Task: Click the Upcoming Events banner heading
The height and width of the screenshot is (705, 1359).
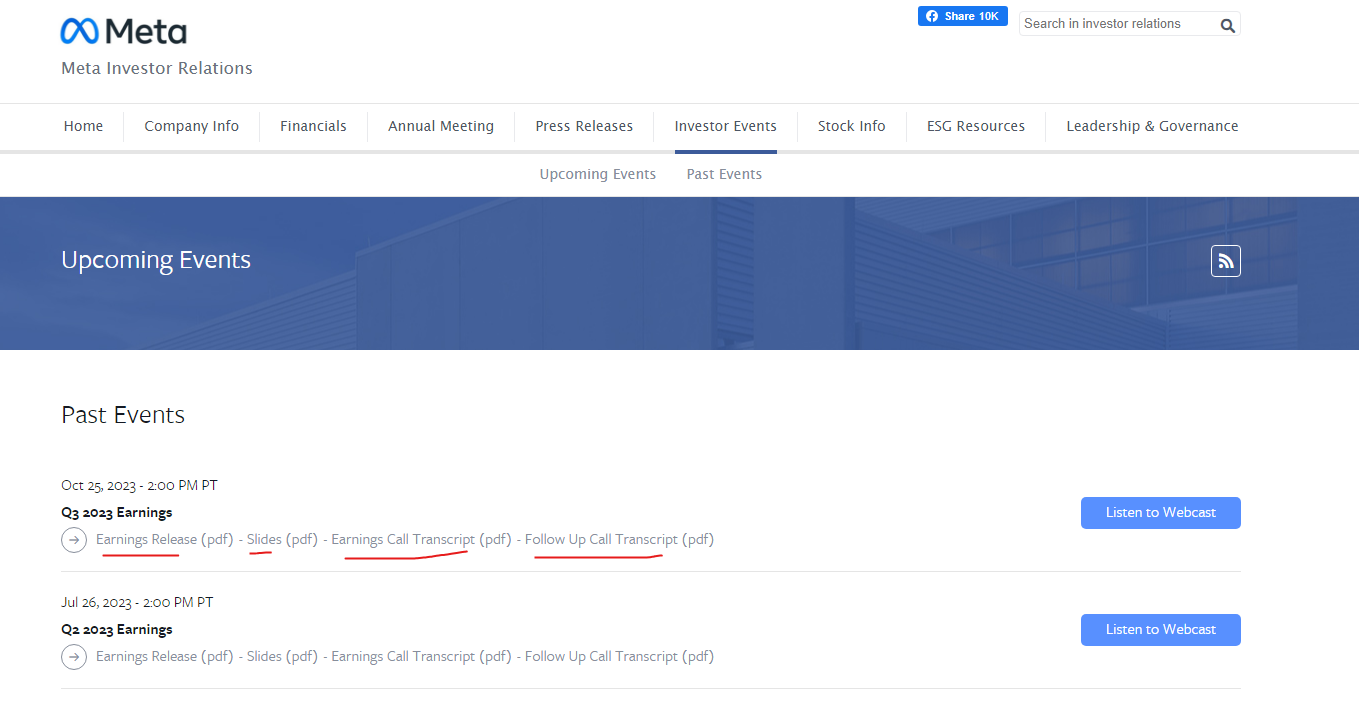Action: (156, 260)
